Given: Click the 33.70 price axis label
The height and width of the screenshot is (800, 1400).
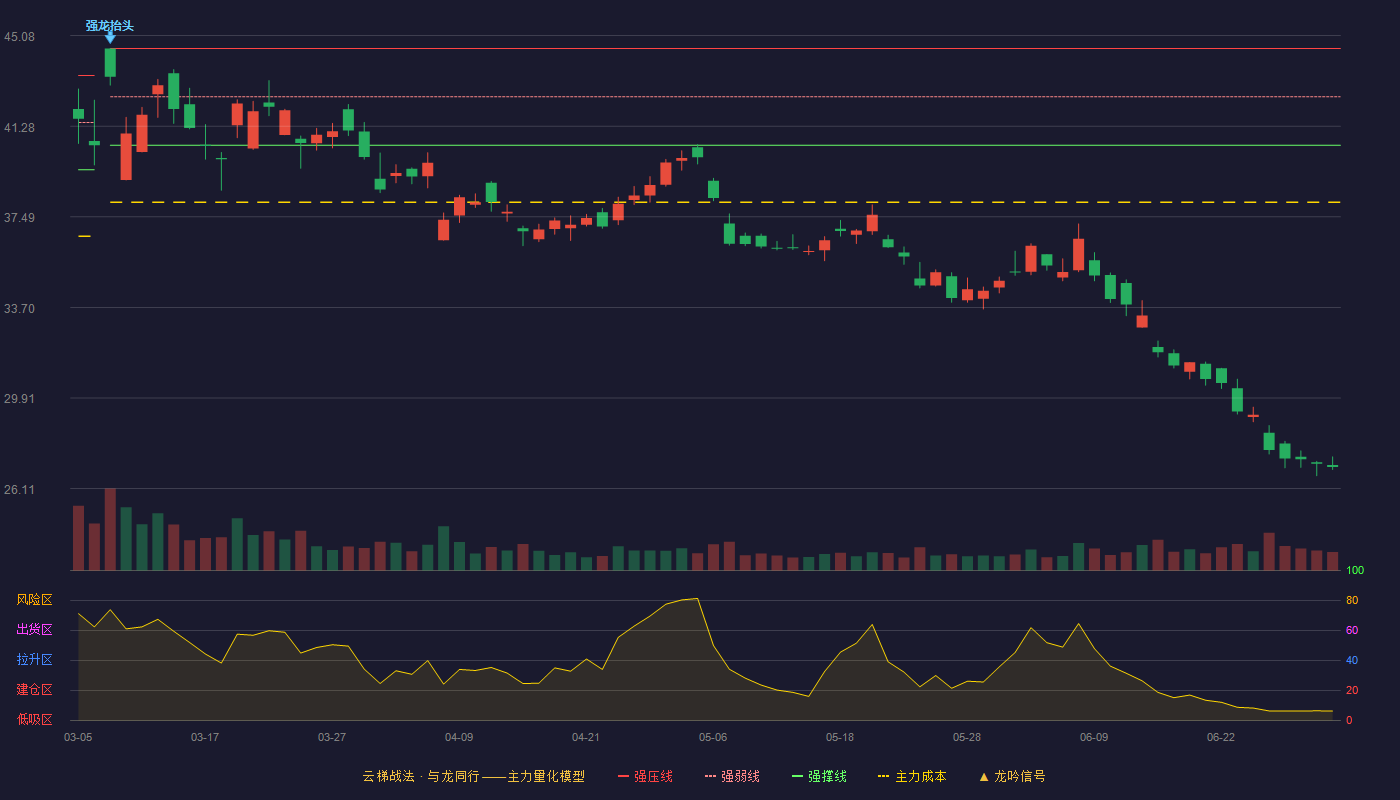Looking at the screenshot, I should click(x=19, y=309).
